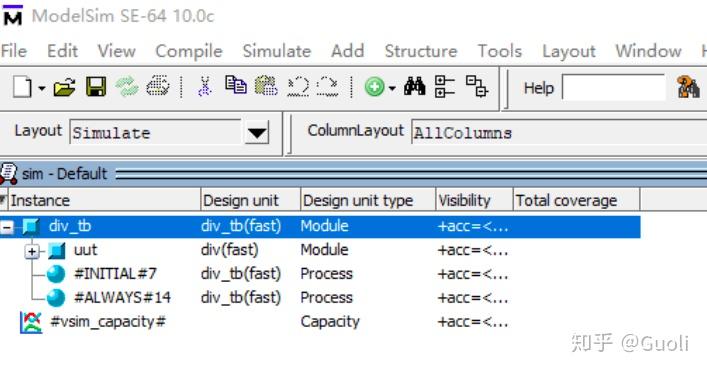The height and width of the screenshot is (371, 707).
Task: Open the New file icon's dropdown arrow
Action: click(41, 88)
